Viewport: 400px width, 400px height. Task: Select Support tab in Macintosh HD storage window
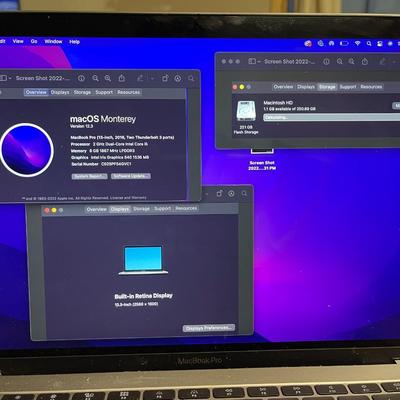[x=348, y=87]
